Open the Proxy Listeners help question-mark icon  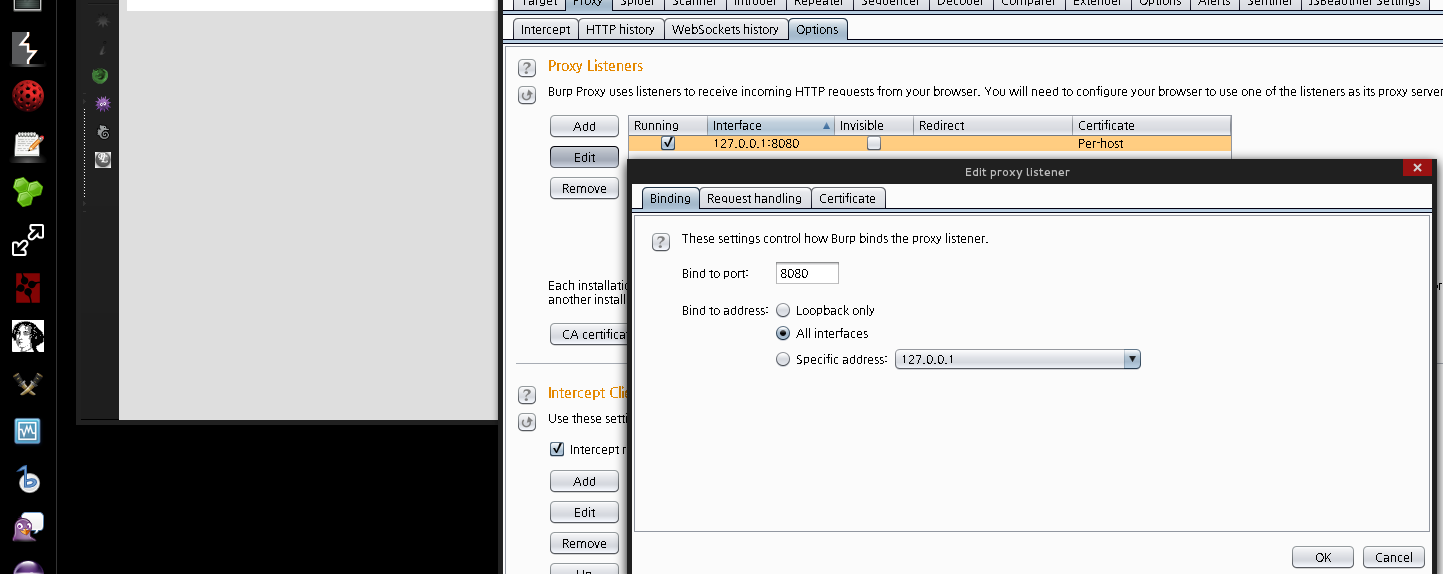tap(526, 68)
